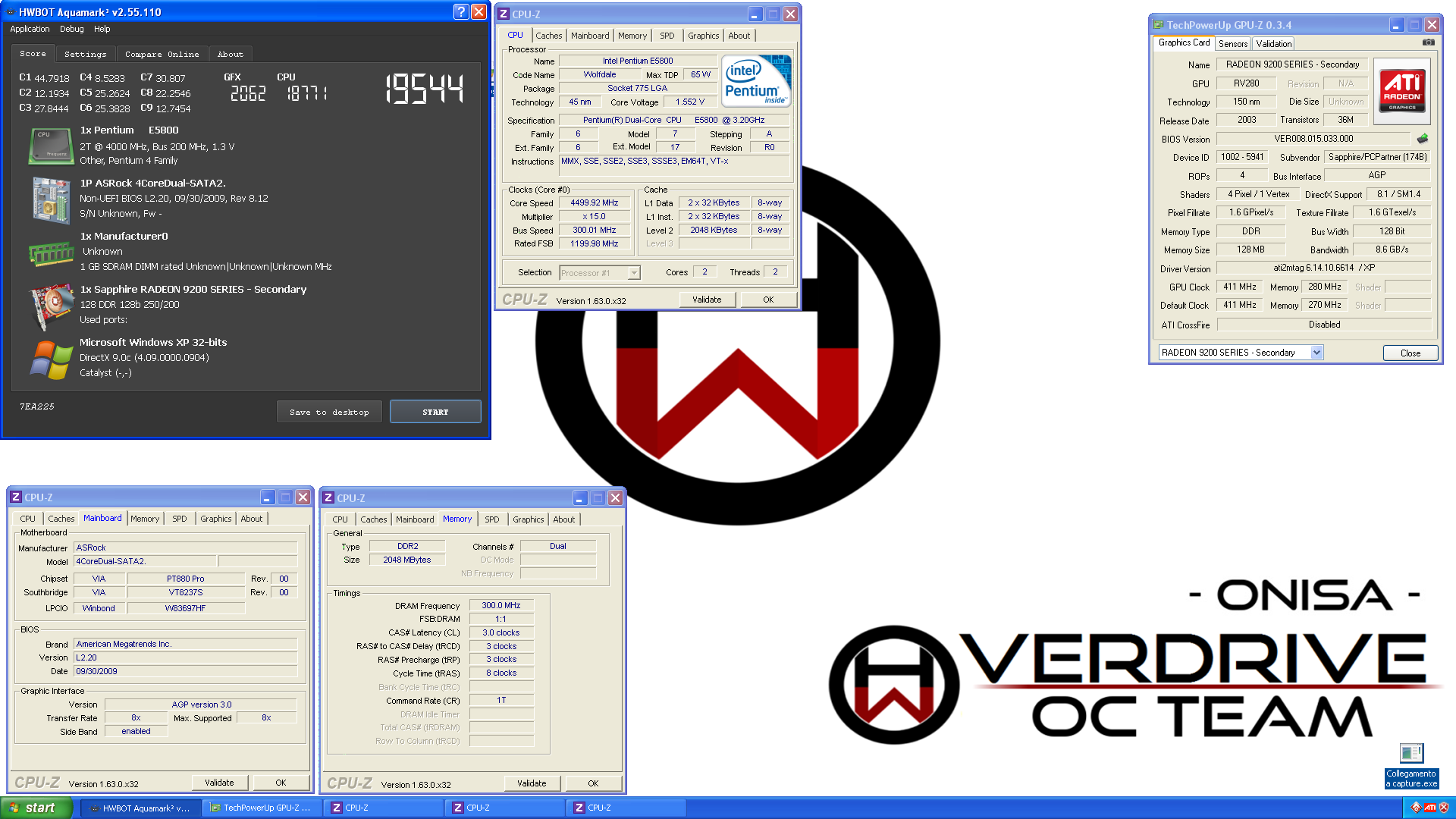Click Close button in GPU-Z
This screenshot has height=819, width=1456.
[1410, 353]
